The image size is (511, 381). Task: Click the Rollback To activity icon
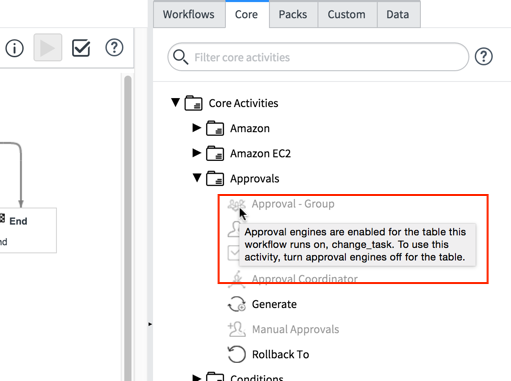237,354
